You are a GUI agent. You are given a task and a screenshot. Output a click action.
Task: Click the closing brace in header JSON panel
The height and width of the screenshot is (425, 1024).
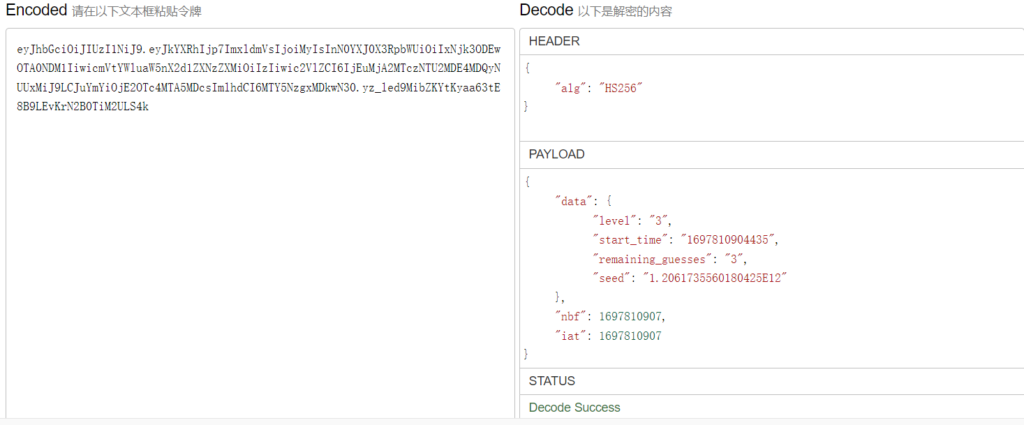click(527, 106)
